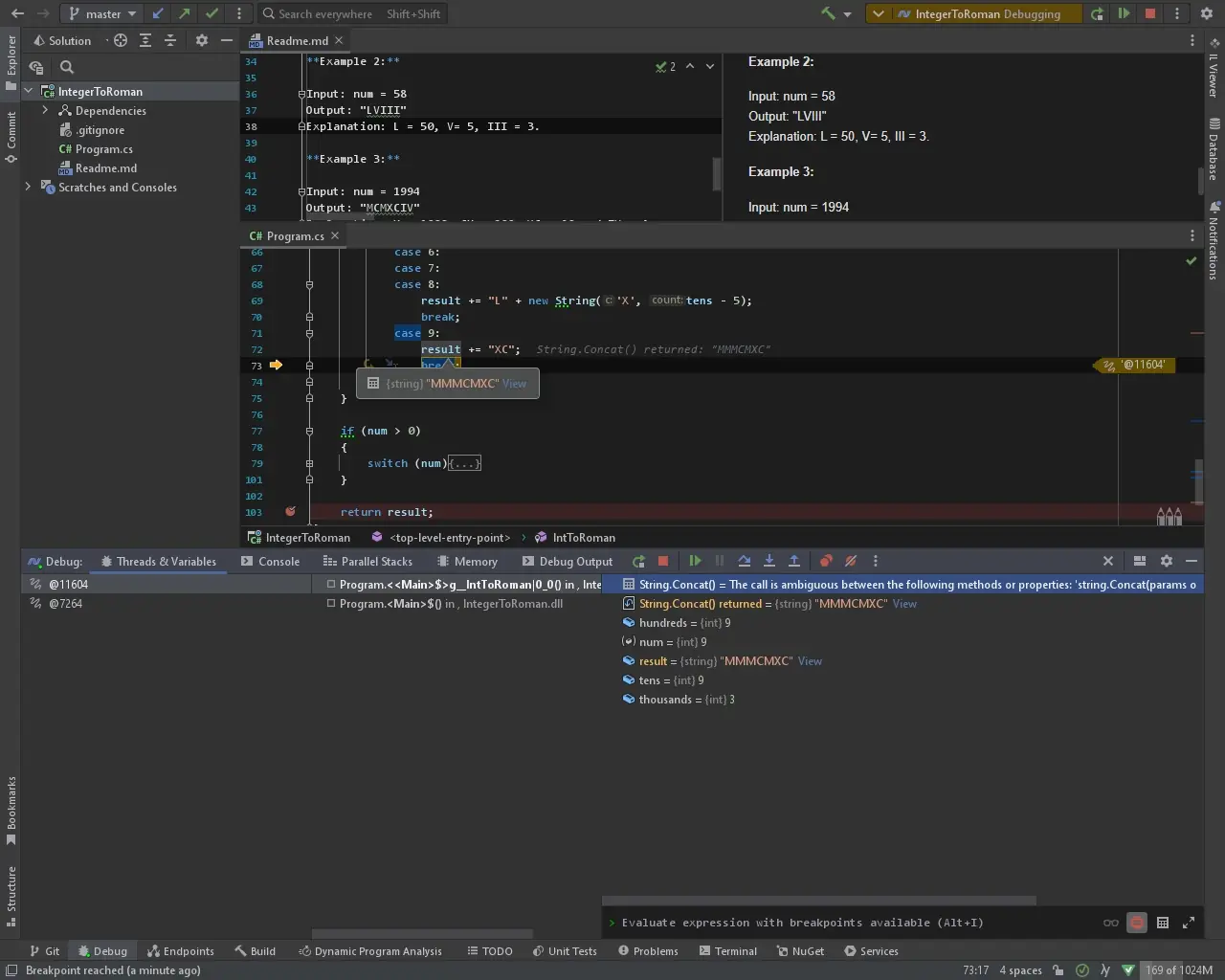Click the Update Project blue arrow icon

coord(158,13)
